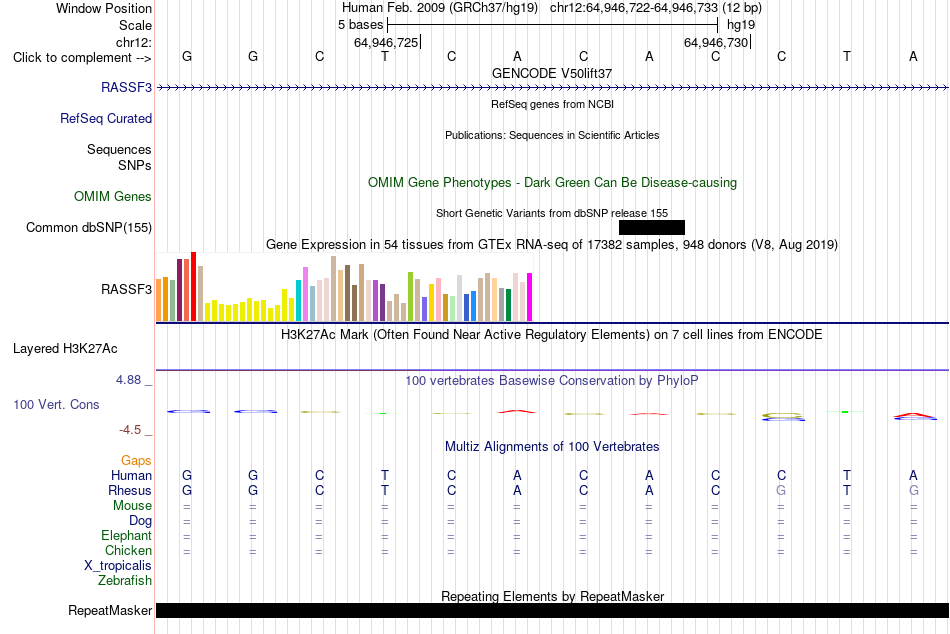The image size is (950, 634).
Task: Click the bright green GTEx expression bar
Action: pyautogui.click(x=410, y=296)
